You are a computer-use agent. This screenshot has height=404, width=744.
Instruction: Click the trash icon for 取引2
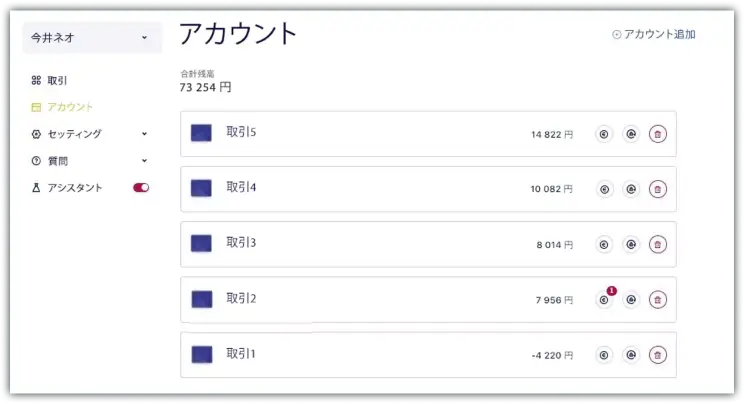(657, 300)
